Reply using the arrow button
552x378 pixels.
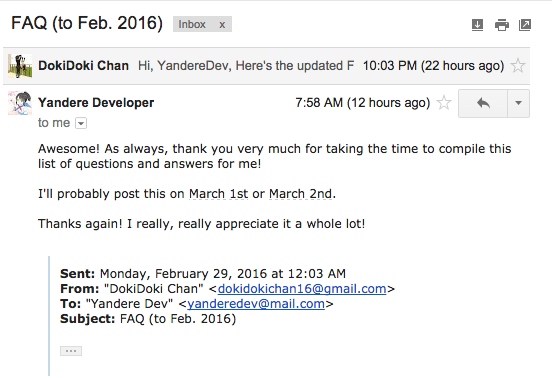pos(483,103)
